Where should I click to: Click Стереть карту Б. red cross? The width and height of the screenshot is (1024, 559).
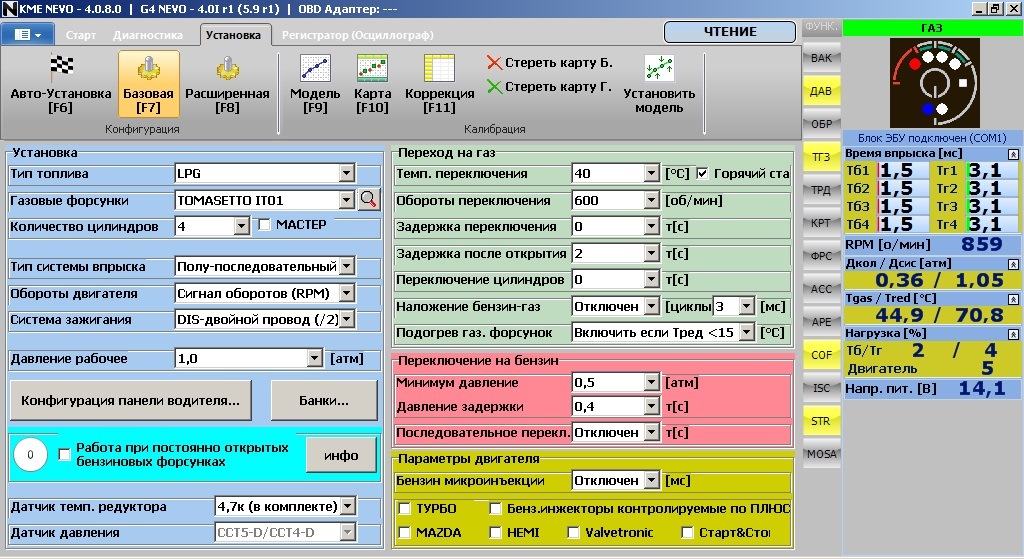coord(494,63)
